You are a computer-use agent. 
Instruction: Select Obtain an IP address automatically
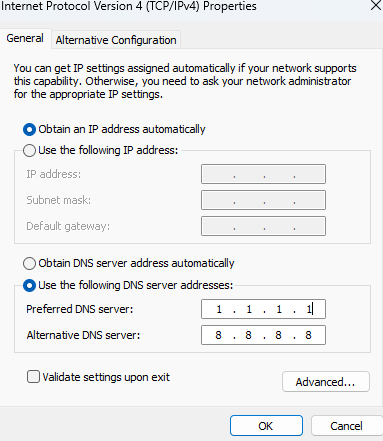click(29, 130)
